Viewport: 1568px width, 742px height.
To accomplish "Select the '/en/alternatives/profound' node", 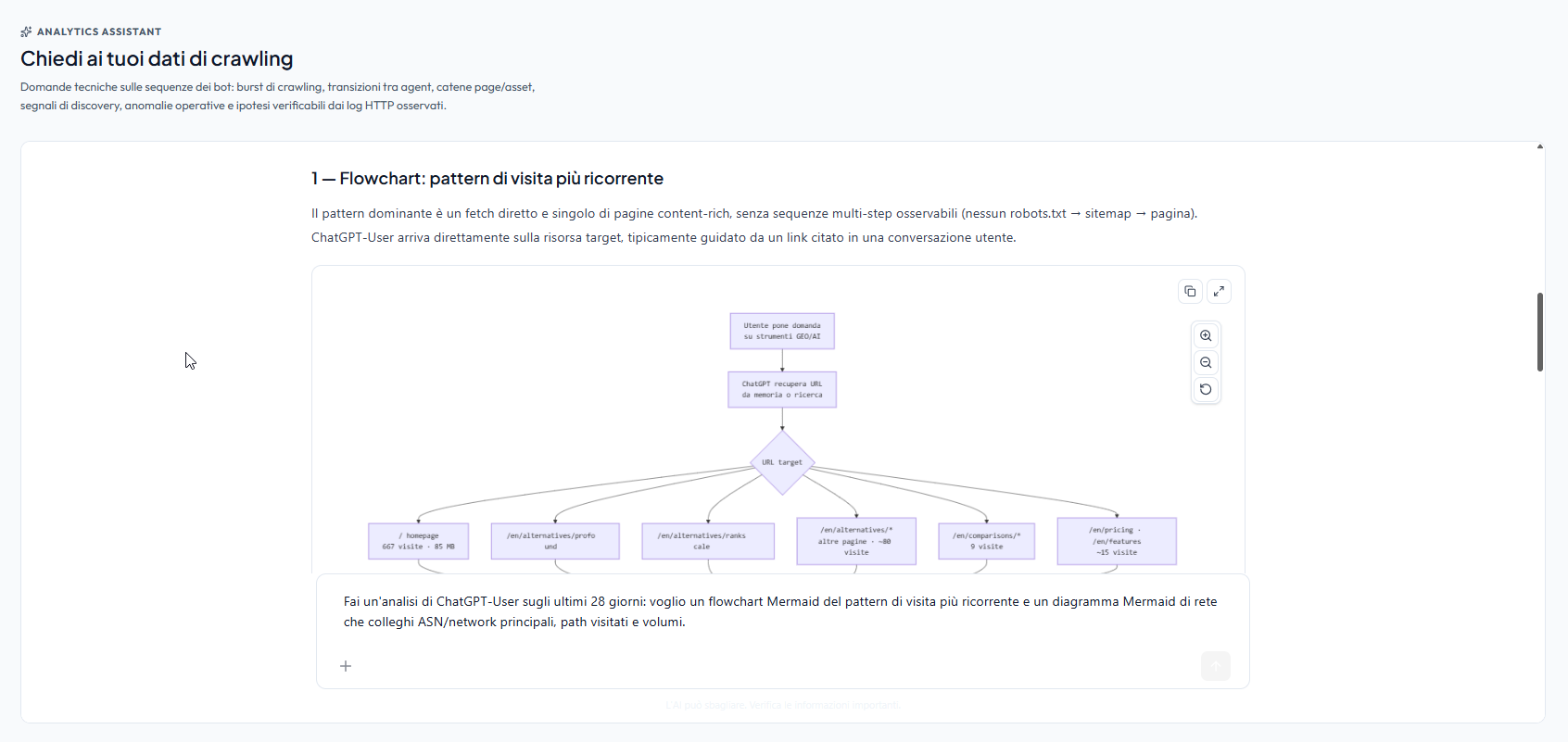I will 555,541.
